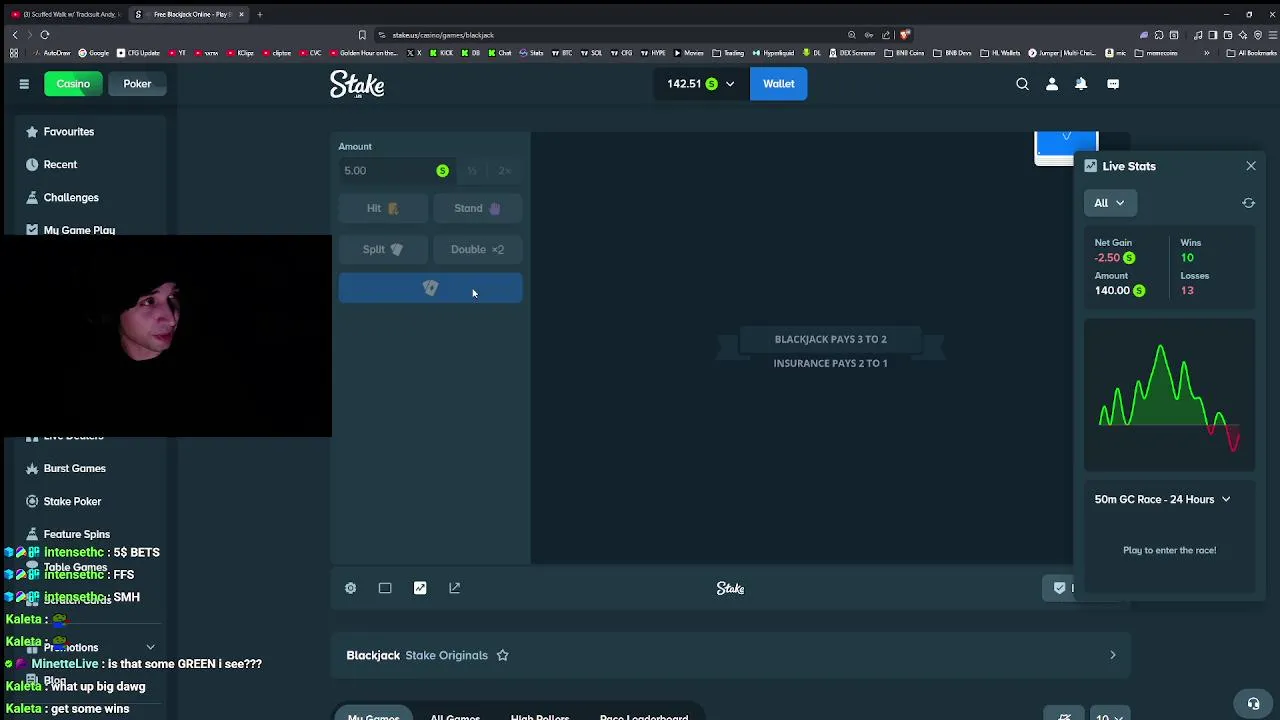
Task: Reload the page in browser toolbar
Action: click(x=45, y=35)
